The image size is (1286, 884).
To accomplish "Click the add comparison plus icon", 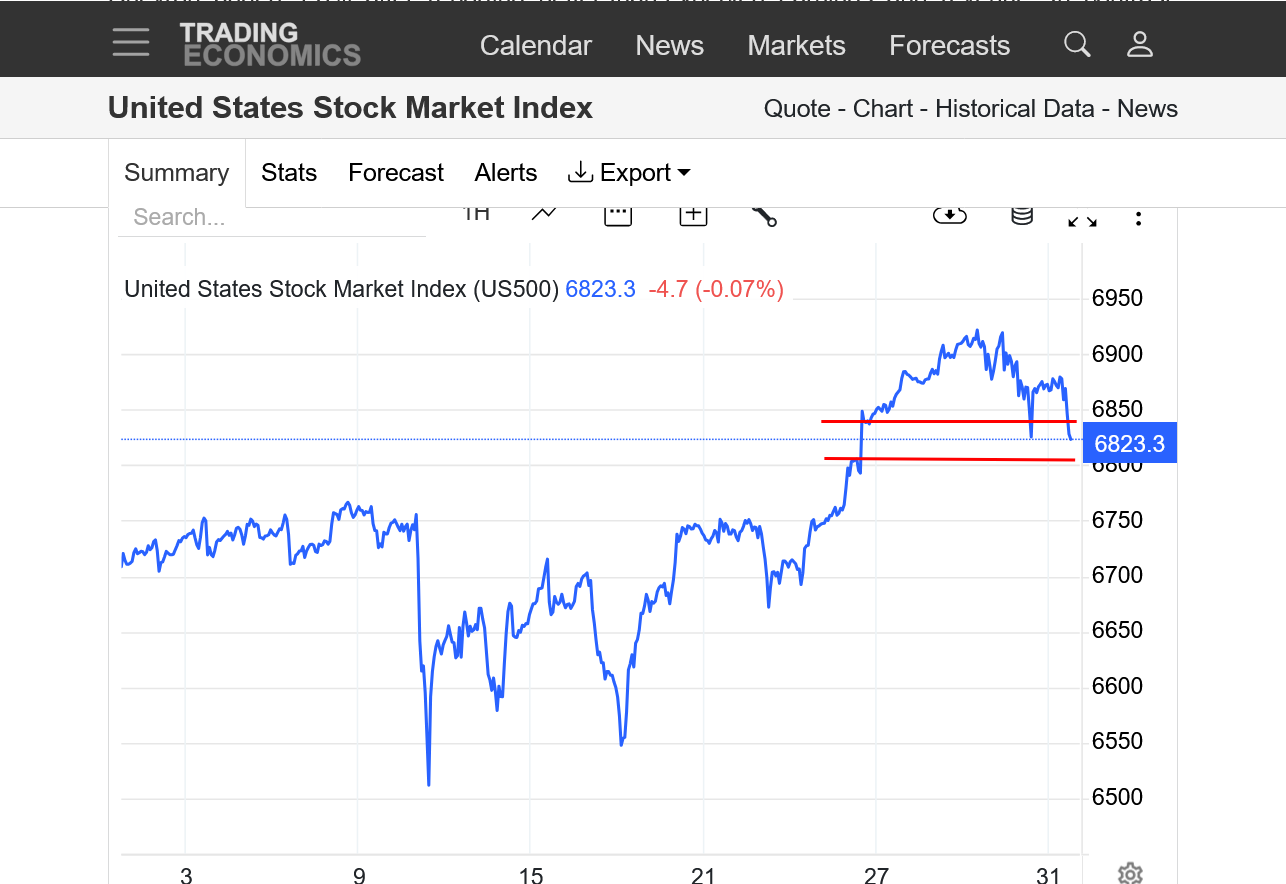I will (693, 214).
